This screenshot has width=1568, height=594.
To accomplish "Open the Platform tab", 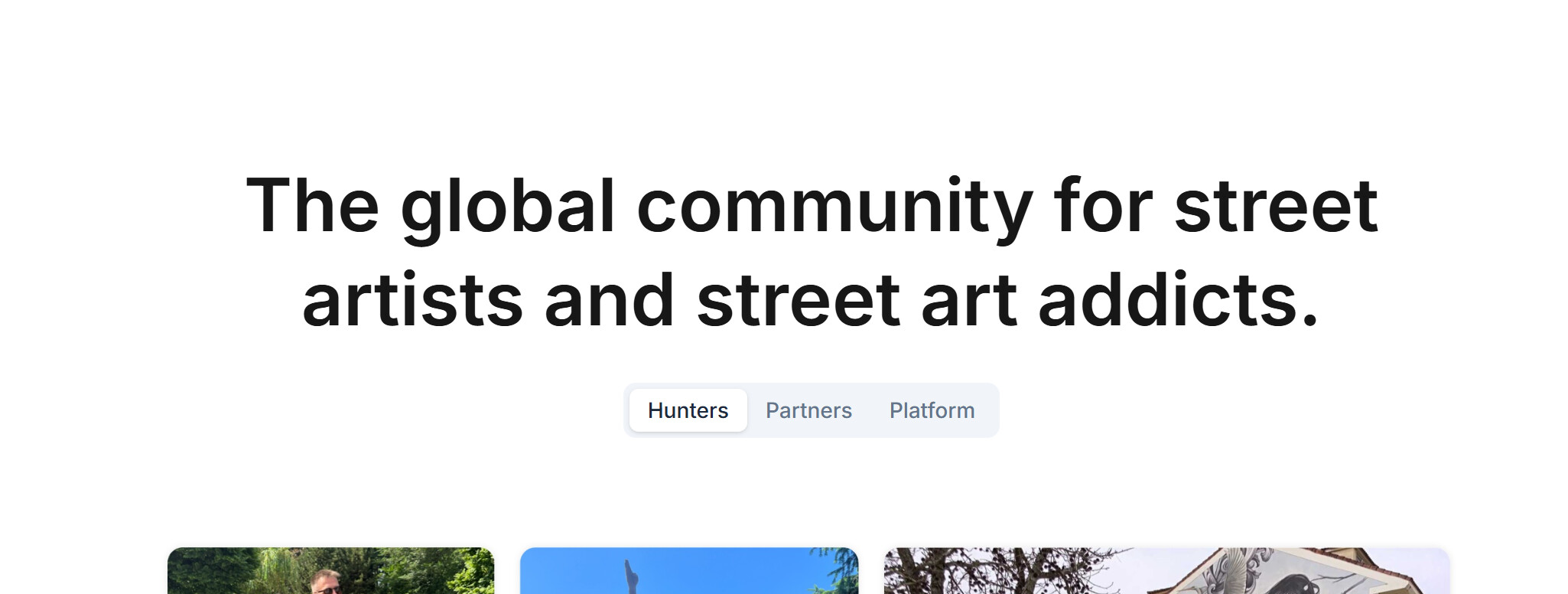I will point(932,410).
